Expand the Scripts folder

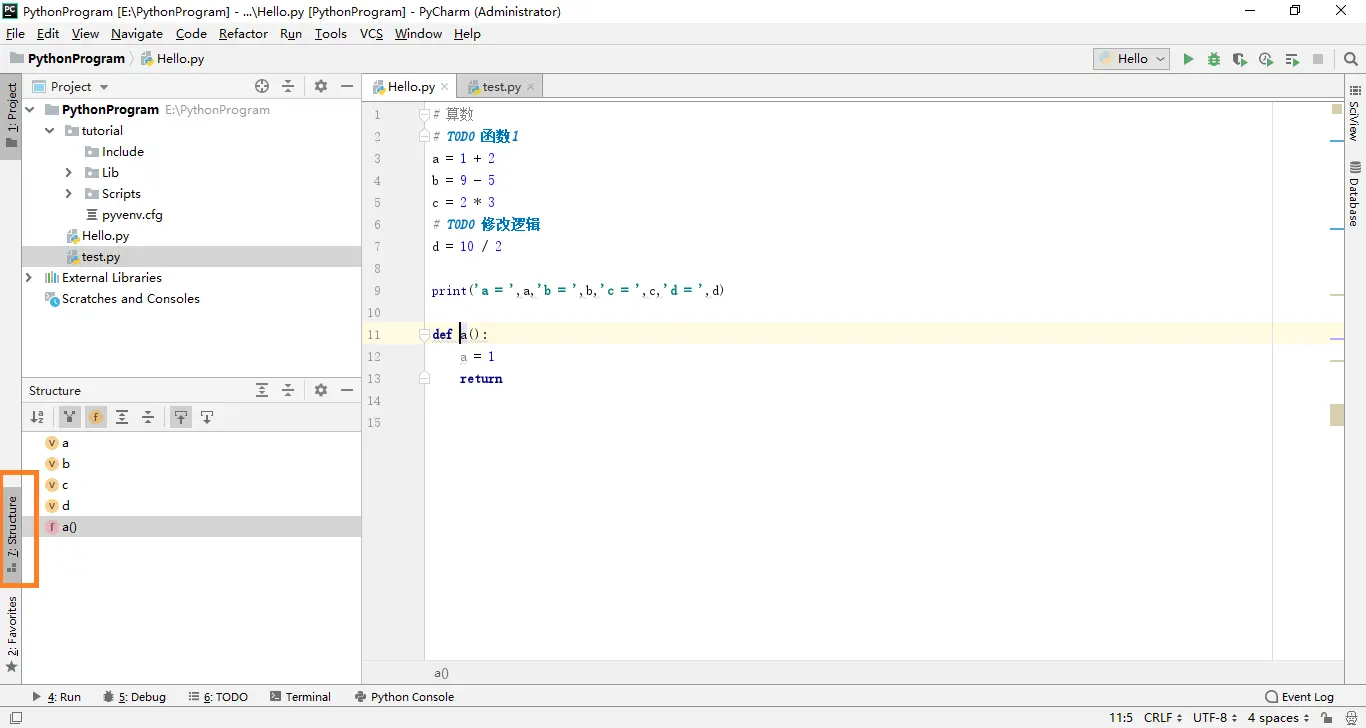(69, 194)
